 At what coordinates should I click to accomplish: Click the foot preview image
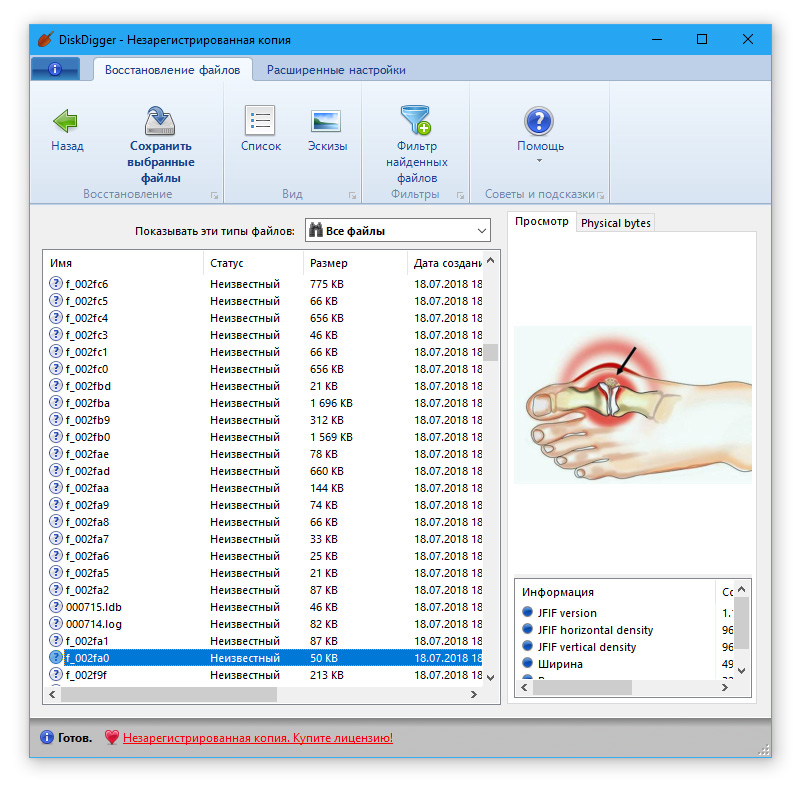coord(632,405)
